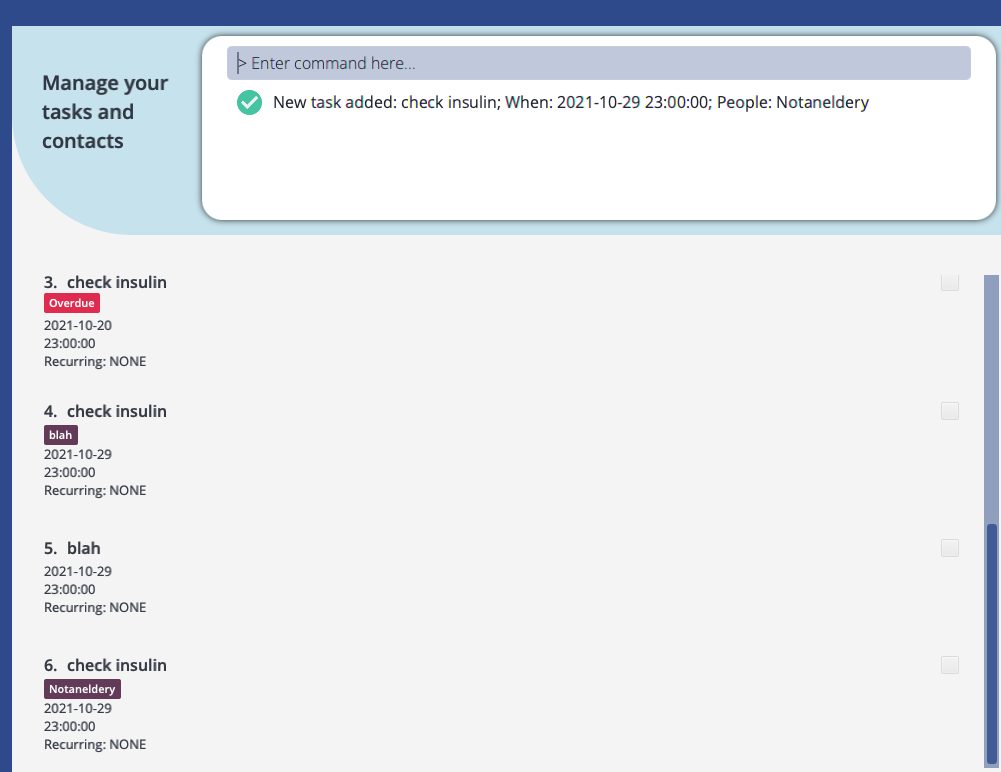Click the green success checkmark icon
Screen dimensions: 1001x772
[x=249, y=102]
